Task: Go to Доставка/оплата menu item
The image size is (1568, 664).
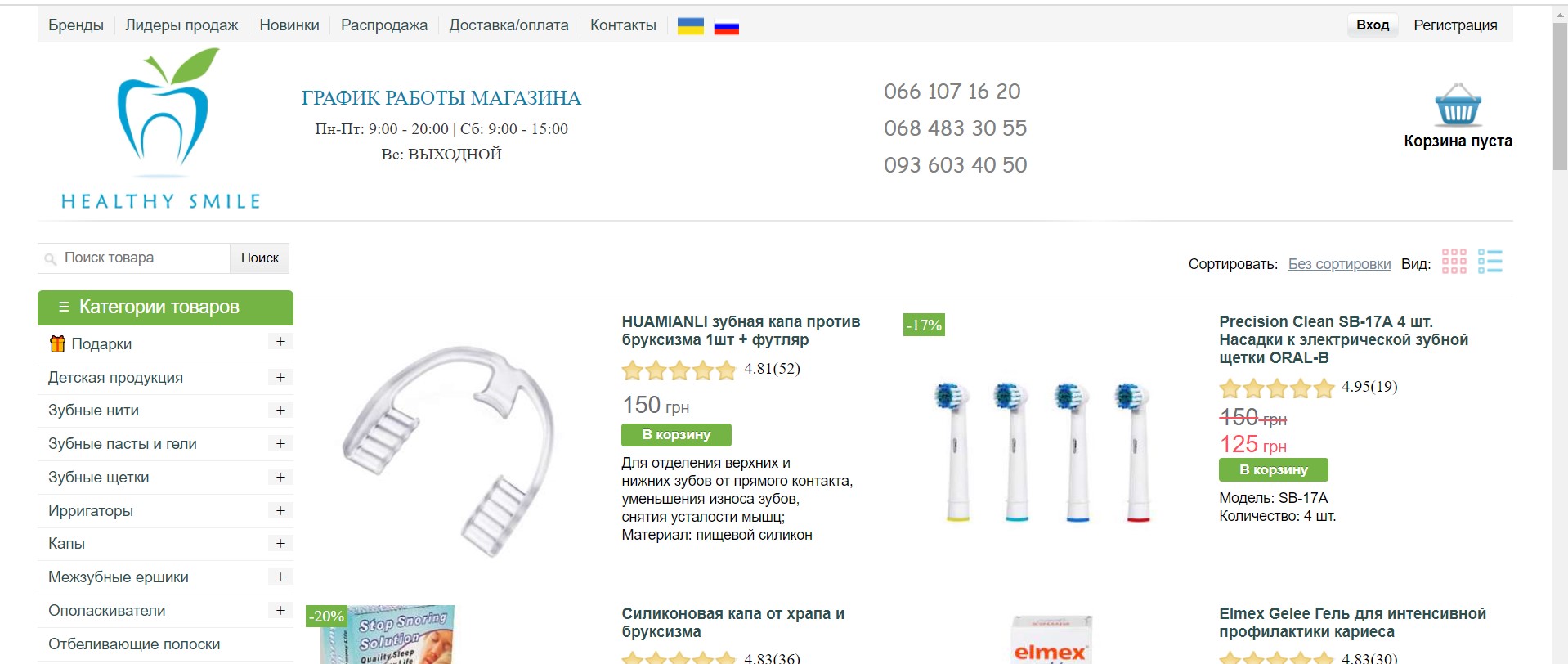Action: tap(508, 25)
